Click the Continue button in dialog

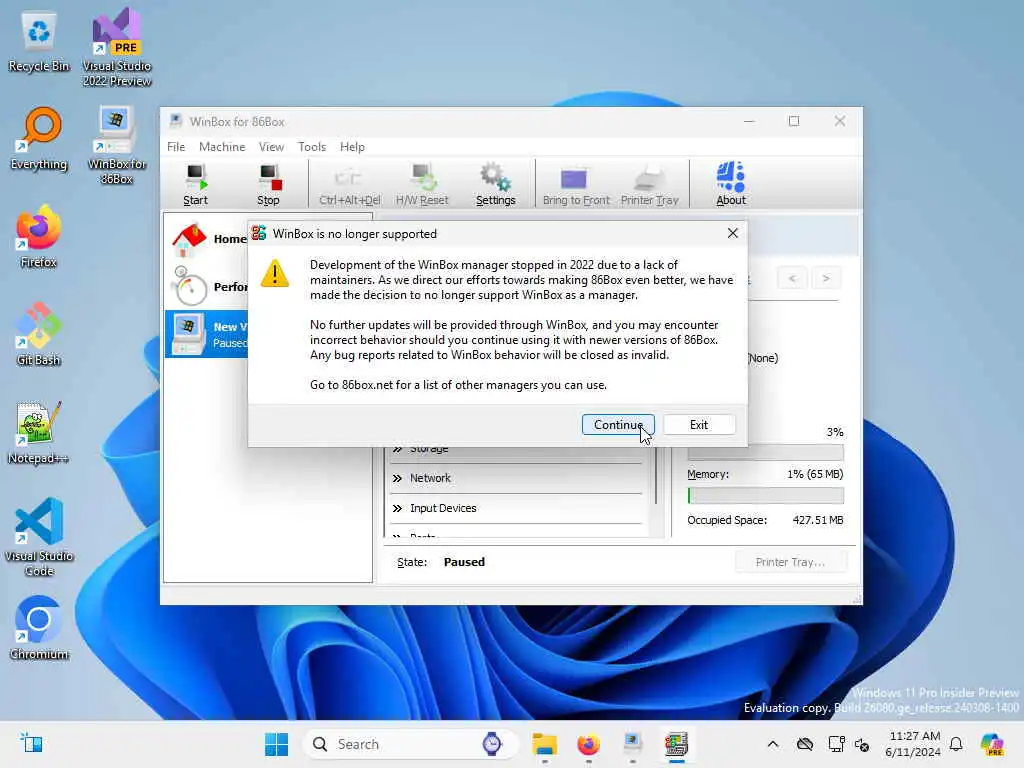coord(618,424)
